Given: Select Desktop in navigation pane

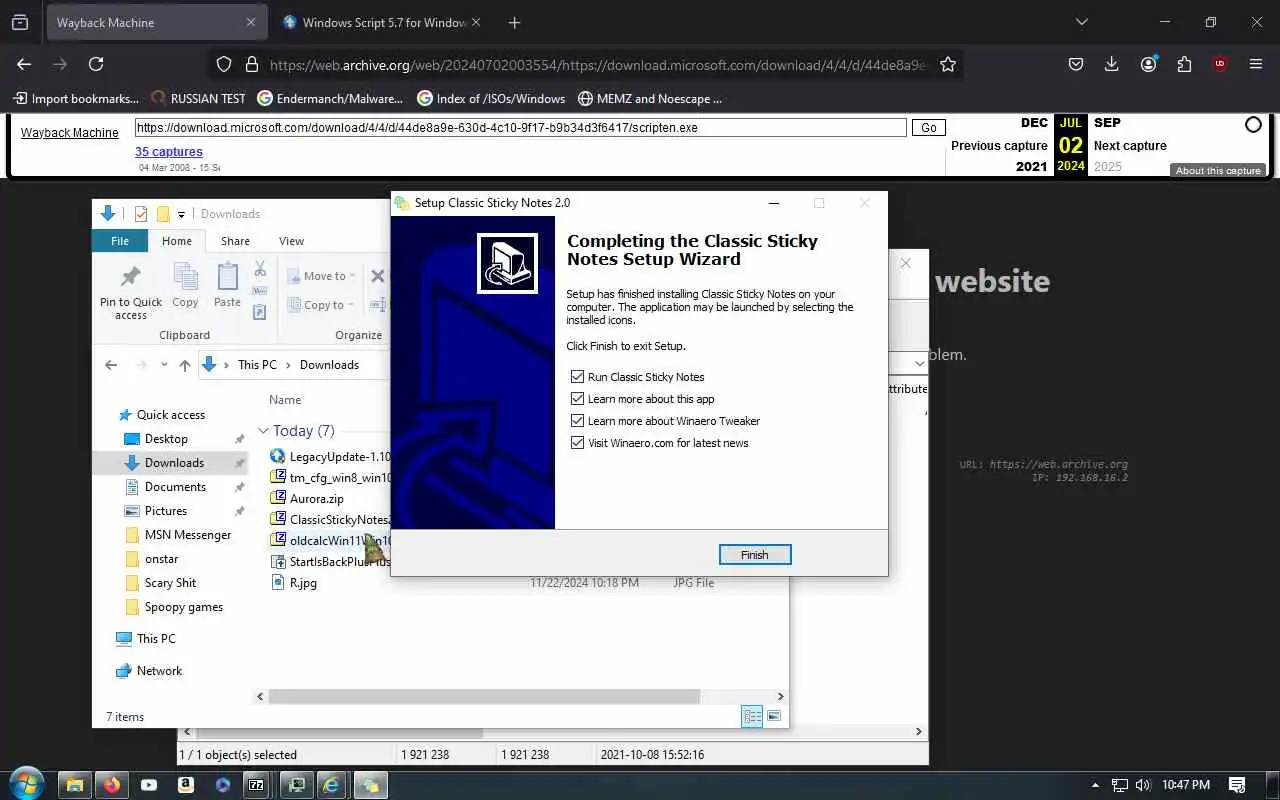Looking at the screenshot, I should point(166,439).
